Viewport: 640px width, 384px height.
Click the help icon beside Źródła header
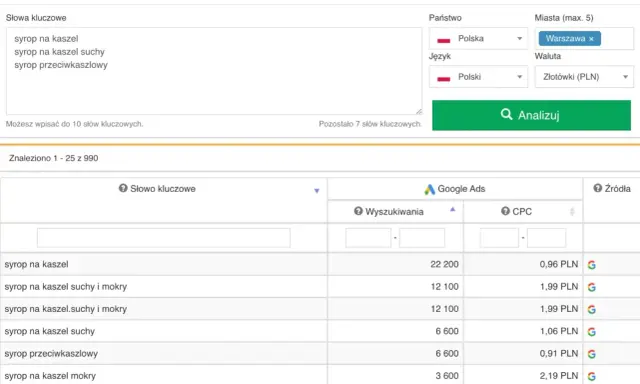598,188
